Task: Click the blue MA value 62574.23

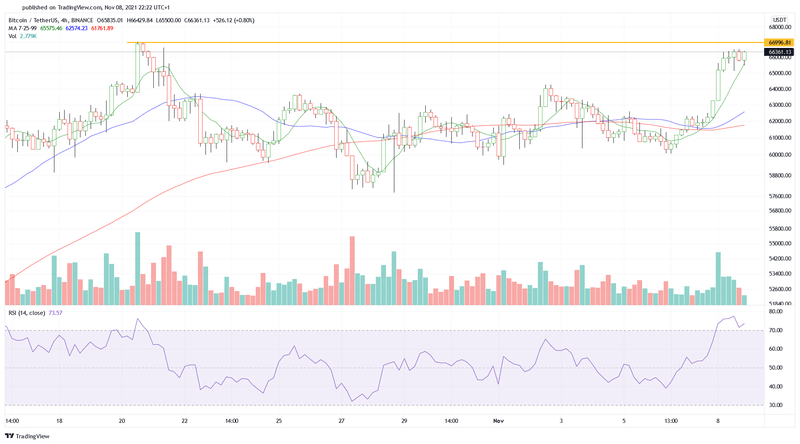Action: coord(77,28)
